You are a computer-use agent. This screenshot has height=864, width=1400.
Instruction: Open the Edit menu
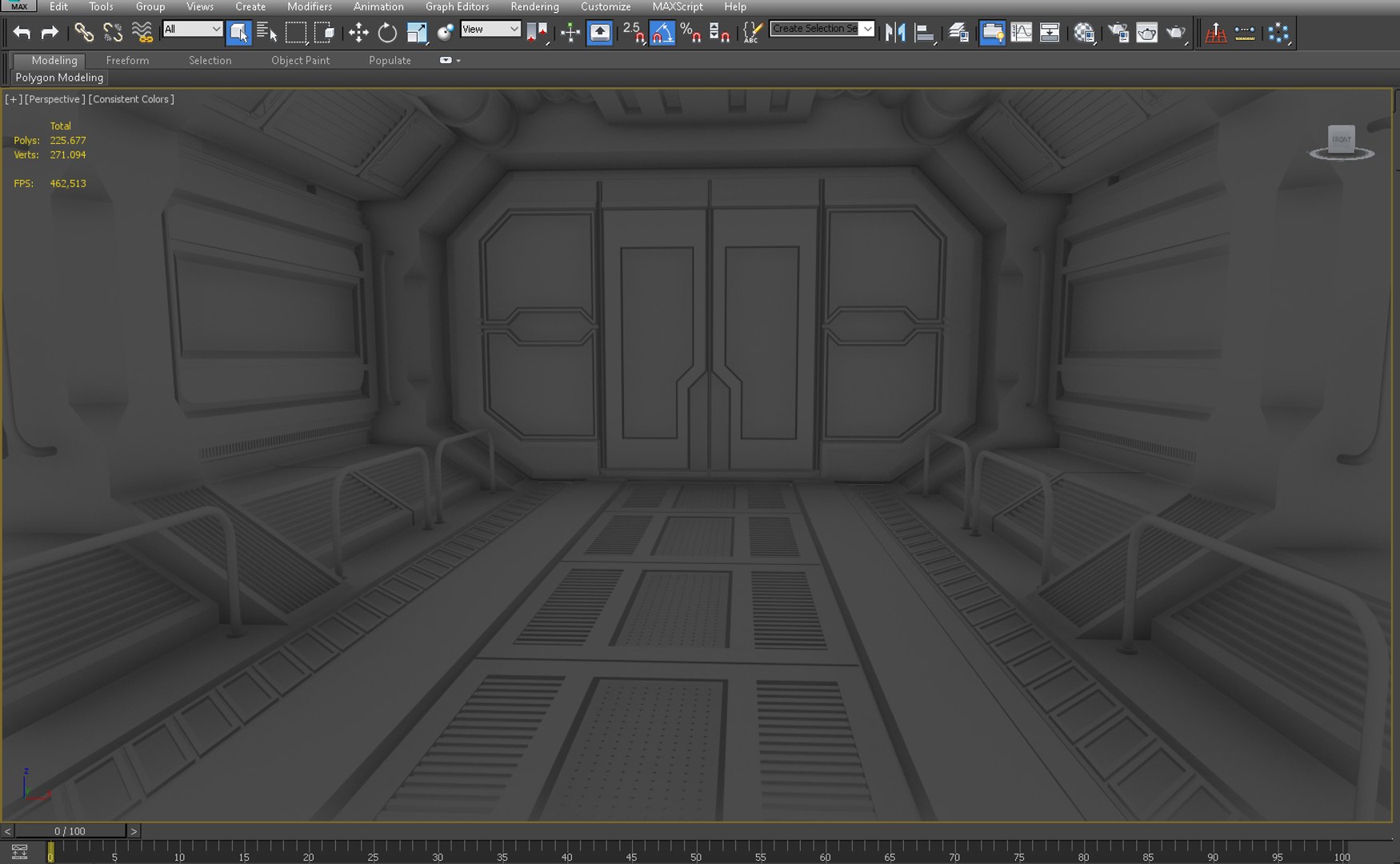click(x=58, y=6)
